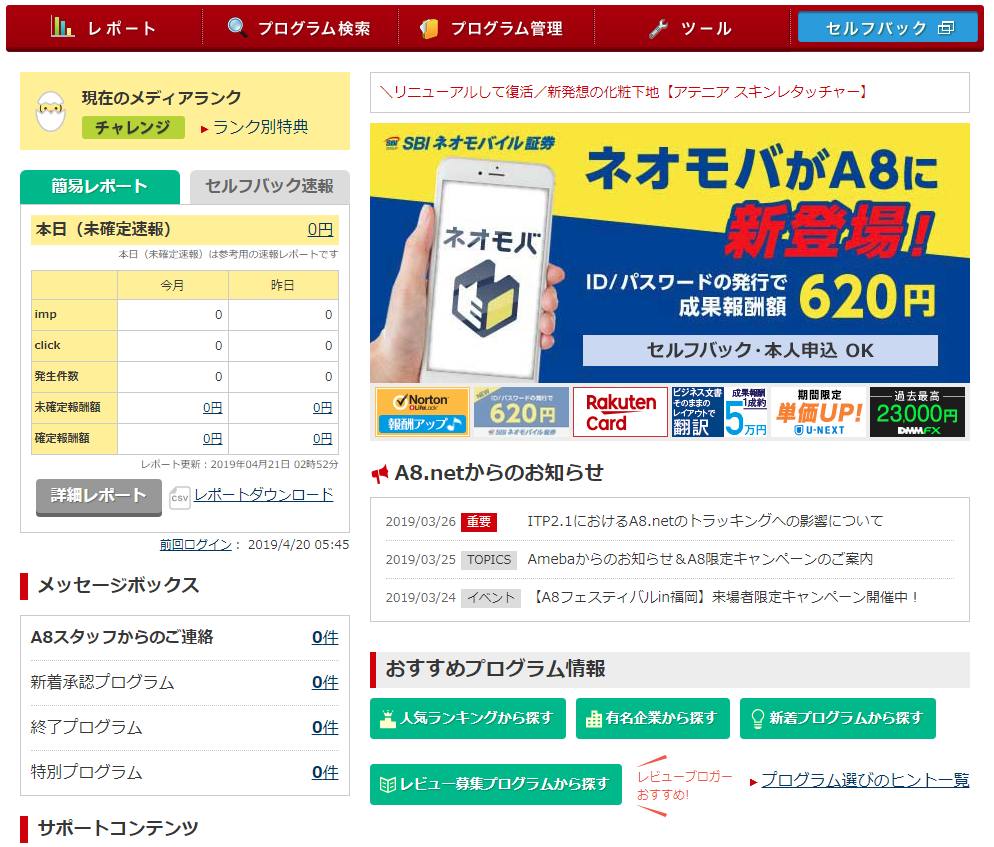Click the CSV file icon
The width and height of the screenshot is (994, 847).
tap(180, 498)
